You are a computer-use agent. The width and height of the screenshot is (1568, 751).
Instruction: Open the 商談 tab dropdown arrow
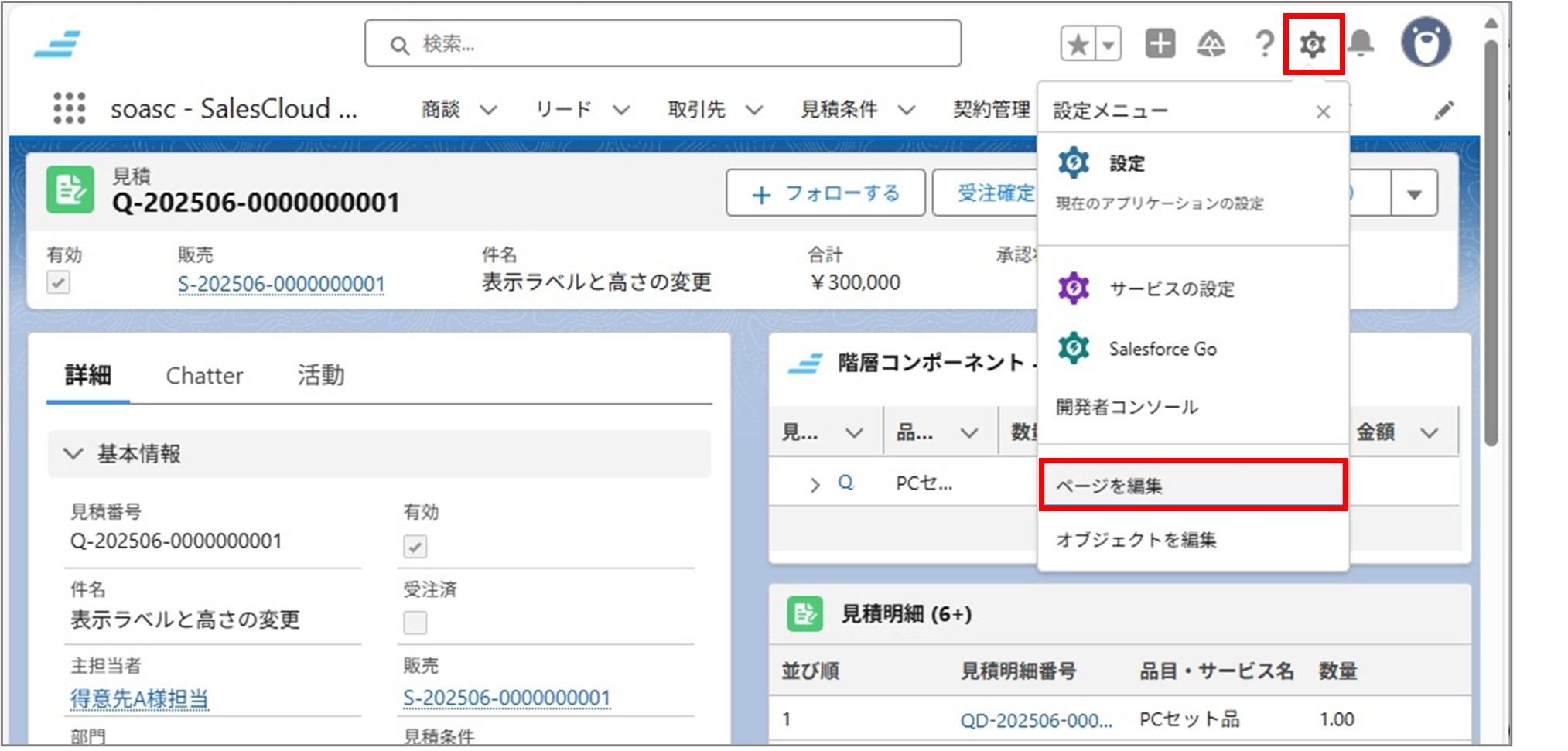tap(490, 109)
